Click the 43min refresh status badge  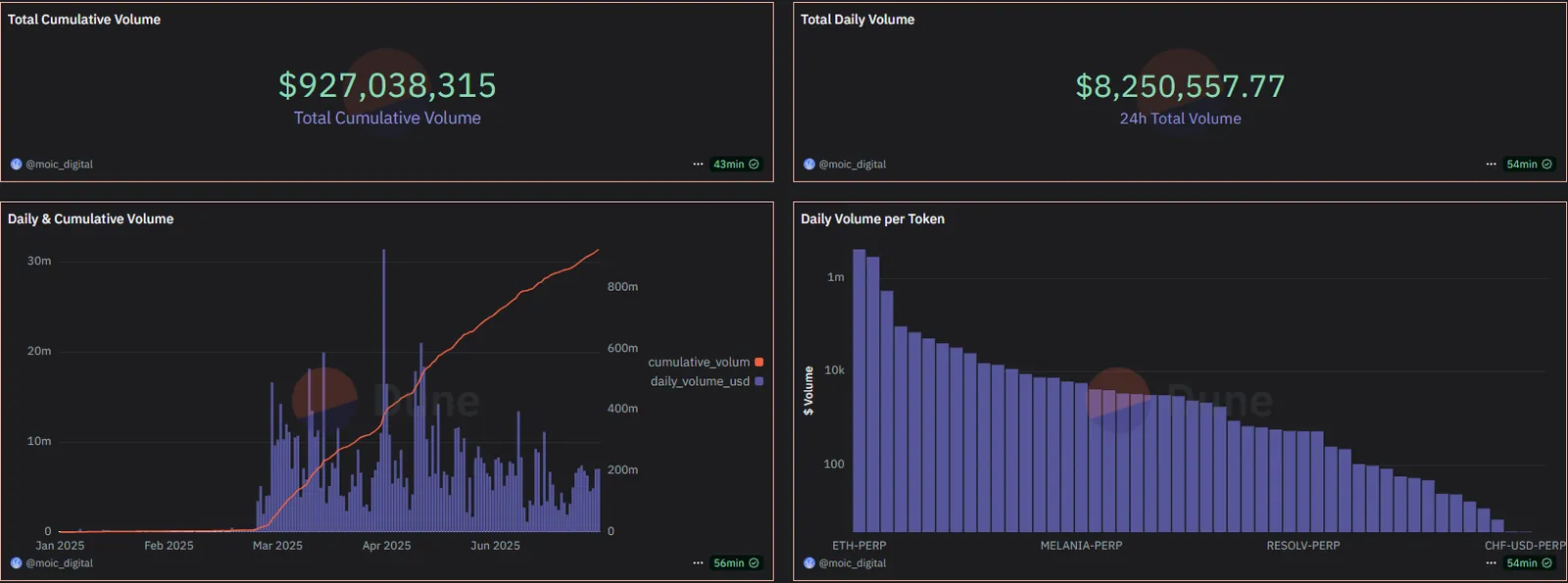click(x=736, y=165)
